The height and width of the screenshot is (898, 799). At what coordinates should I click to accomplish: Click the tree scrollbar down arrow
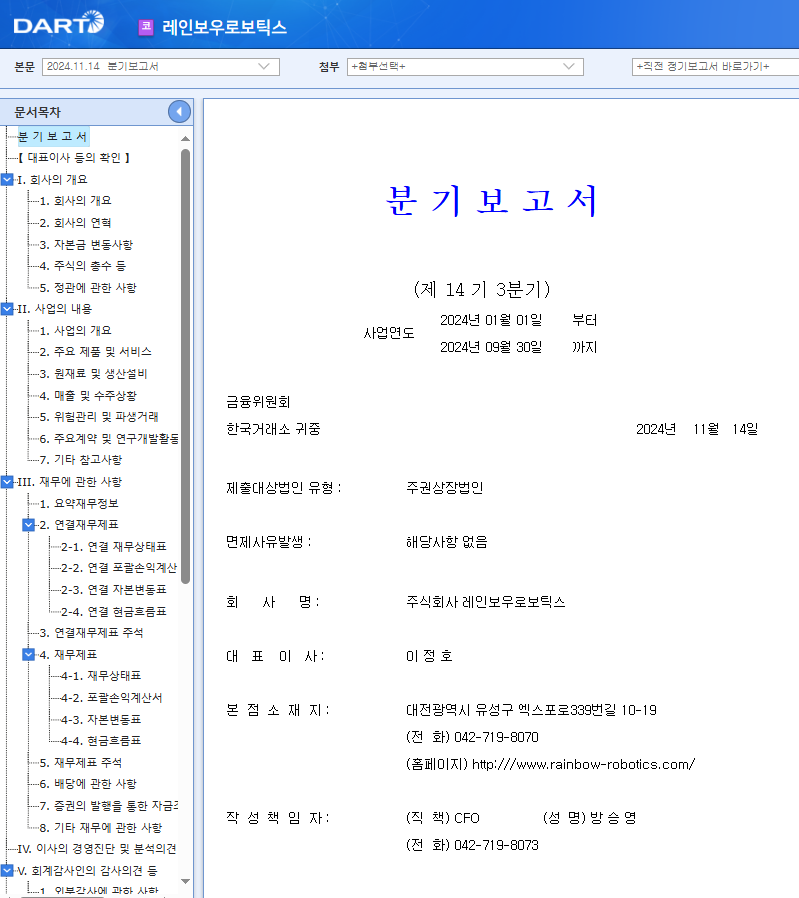[185, 881]
